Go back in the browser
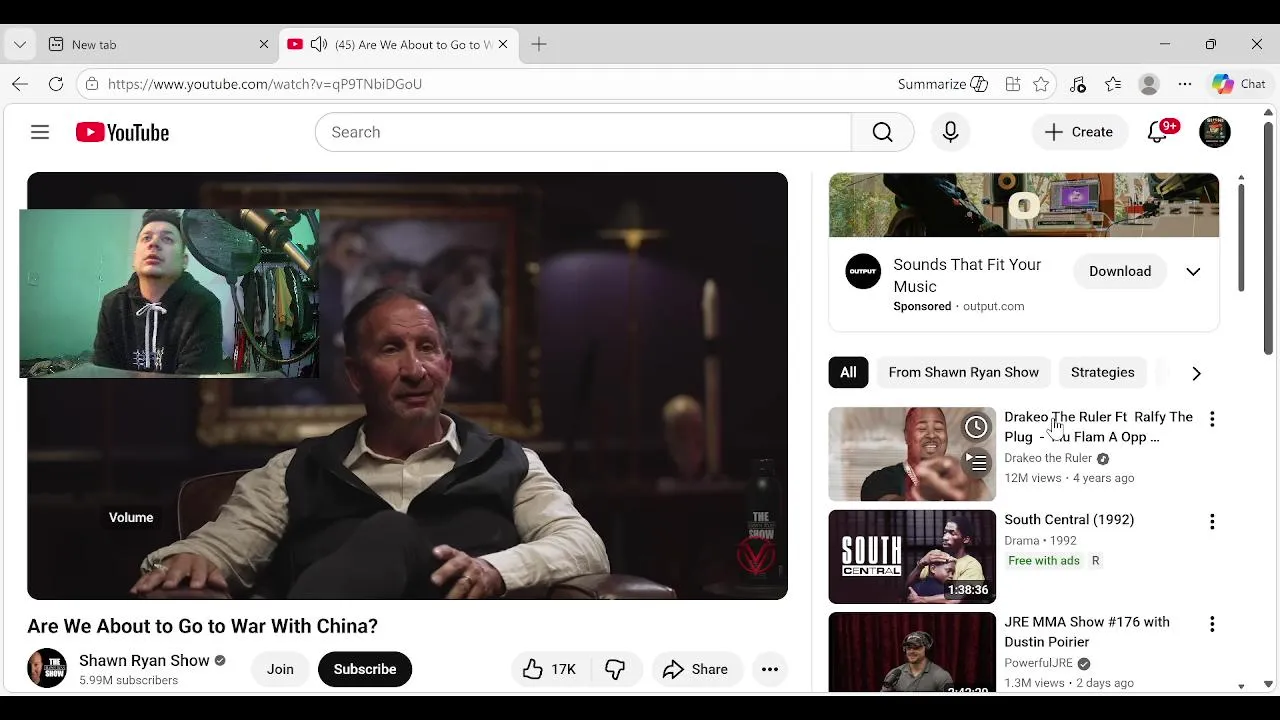Viewport: 1280px width, 720px height. pyautogui.click(x=20, y=84)
